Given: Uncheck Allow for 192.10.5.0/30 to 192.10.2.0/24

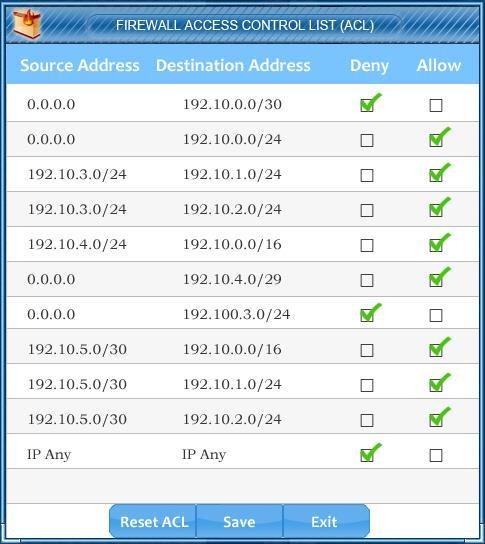Looking at the screenshot, I should tap(436, 420).
